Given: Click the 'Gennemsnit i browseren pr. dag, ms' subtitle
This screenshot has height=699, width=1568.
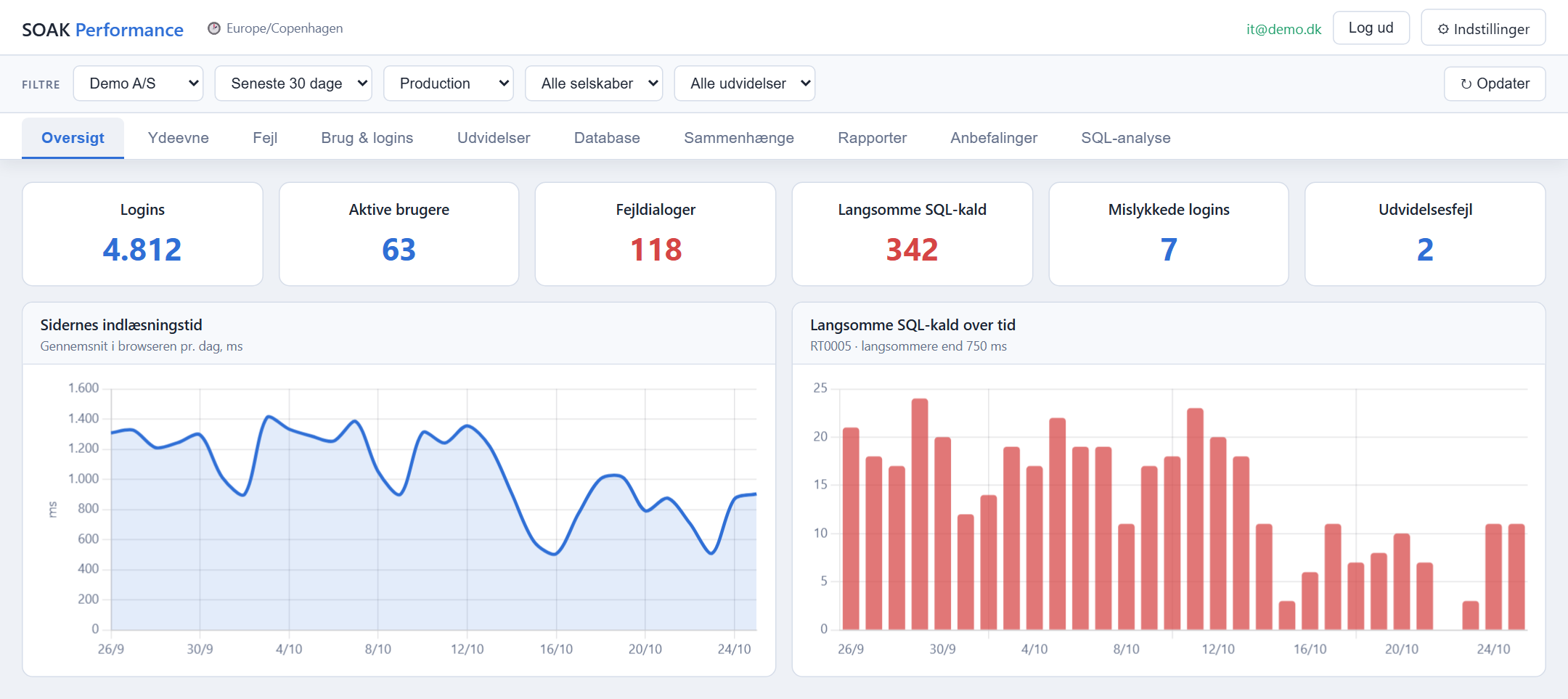Looking at the screenshot, I should coord(142,346).
